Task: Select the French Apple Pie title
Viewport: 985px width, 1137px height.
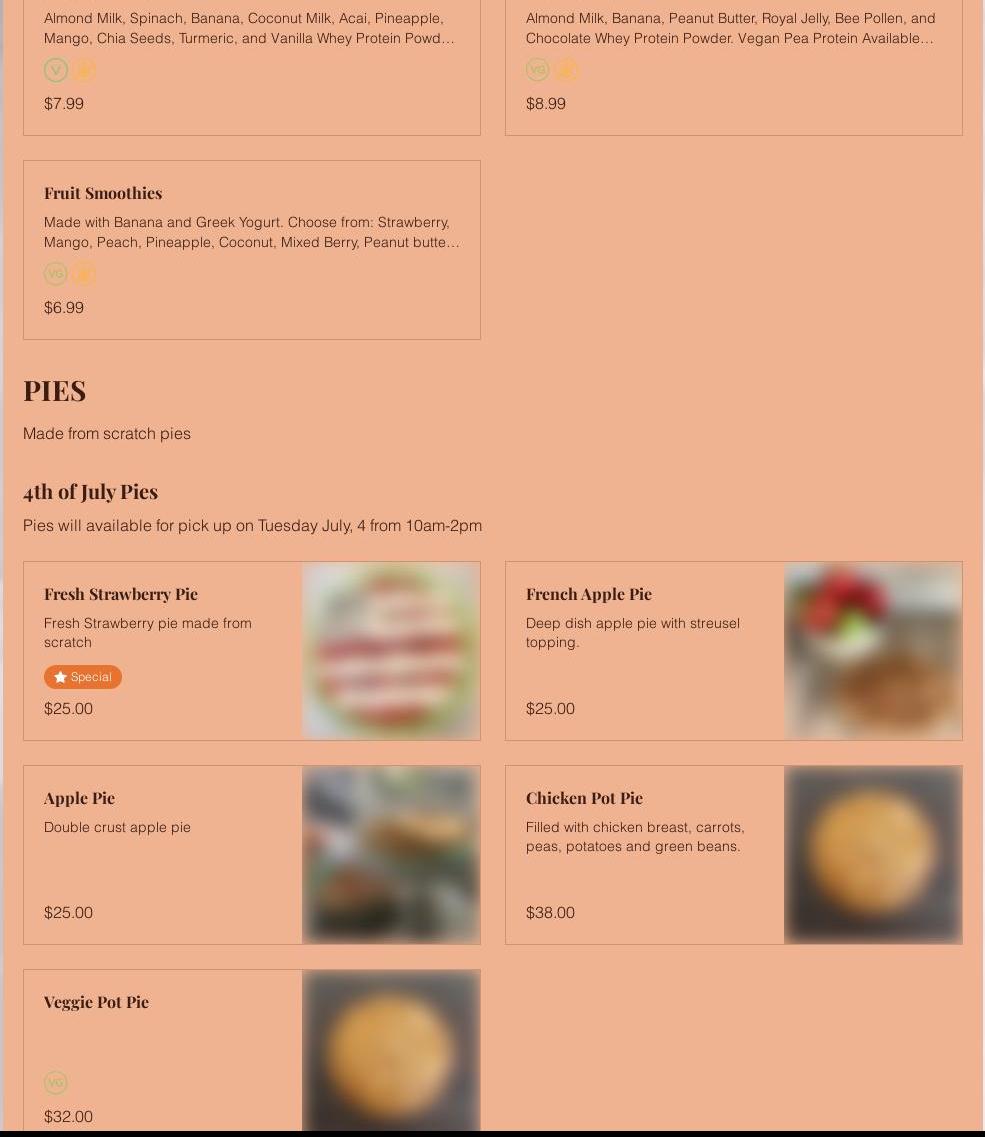Action: coord(589,594)
